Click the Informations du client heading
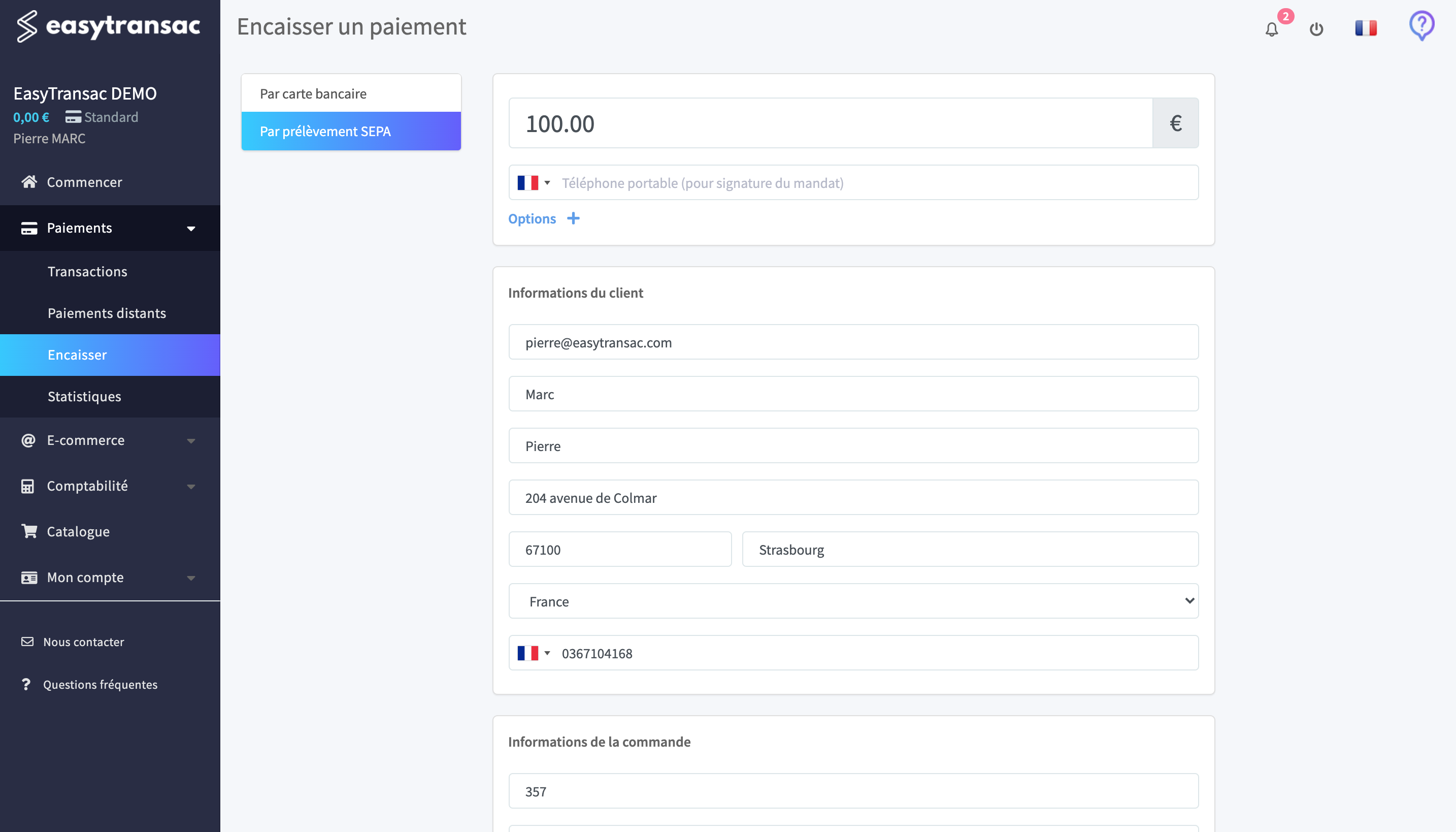The width and height of the screenshot is (1456, 832). [576, 293]
